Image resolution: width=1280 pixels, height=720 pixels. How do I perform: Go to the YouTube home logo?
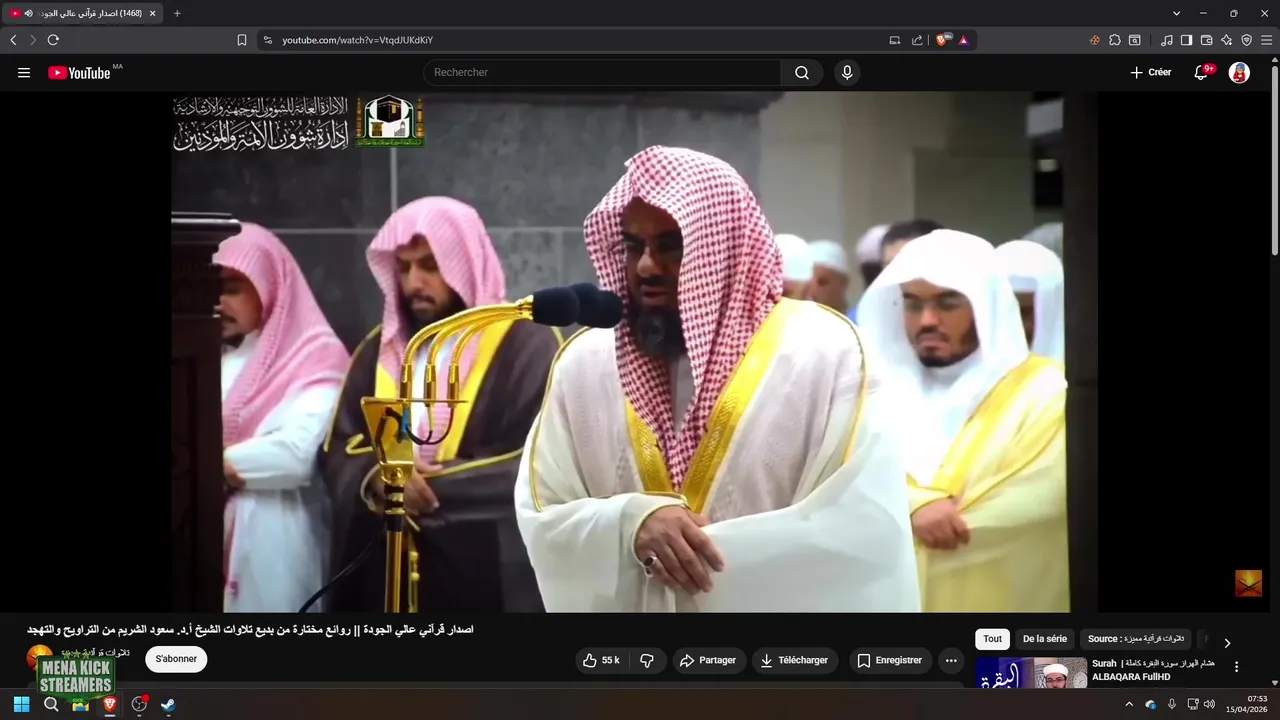(x=79, y=73)
